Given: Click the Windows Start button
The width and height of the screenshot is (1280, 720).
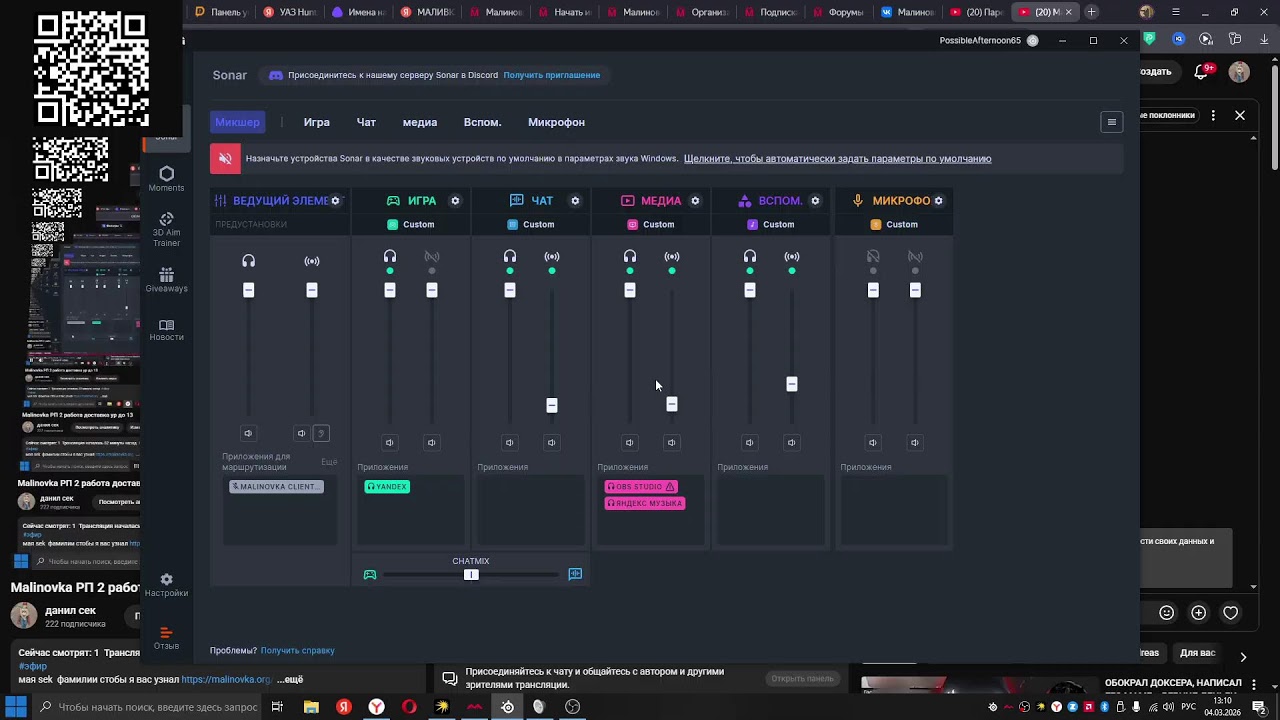Looking at the screenshot, I should [15, 707].
